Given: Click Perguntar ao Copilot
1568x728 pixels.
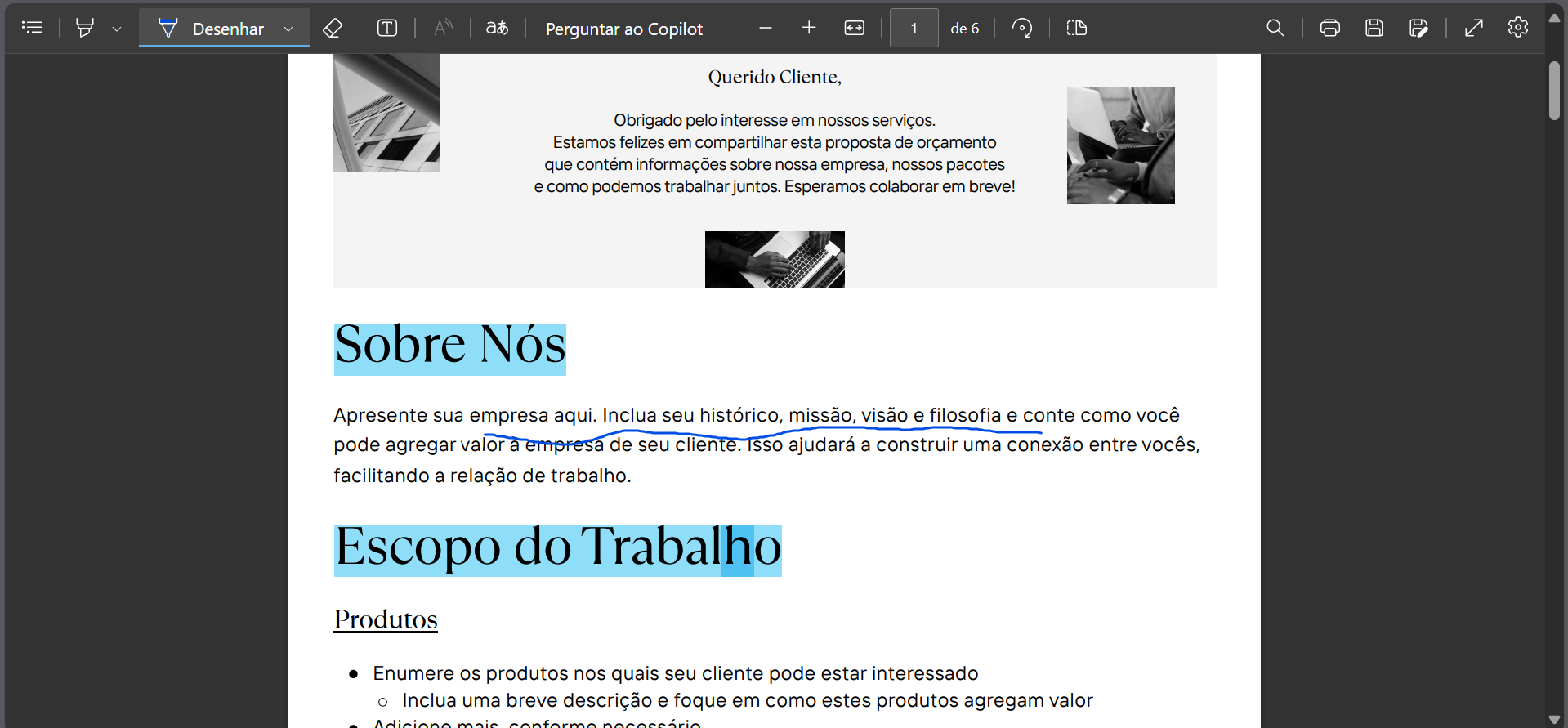Looking at the screenshot, I should 624,29.
